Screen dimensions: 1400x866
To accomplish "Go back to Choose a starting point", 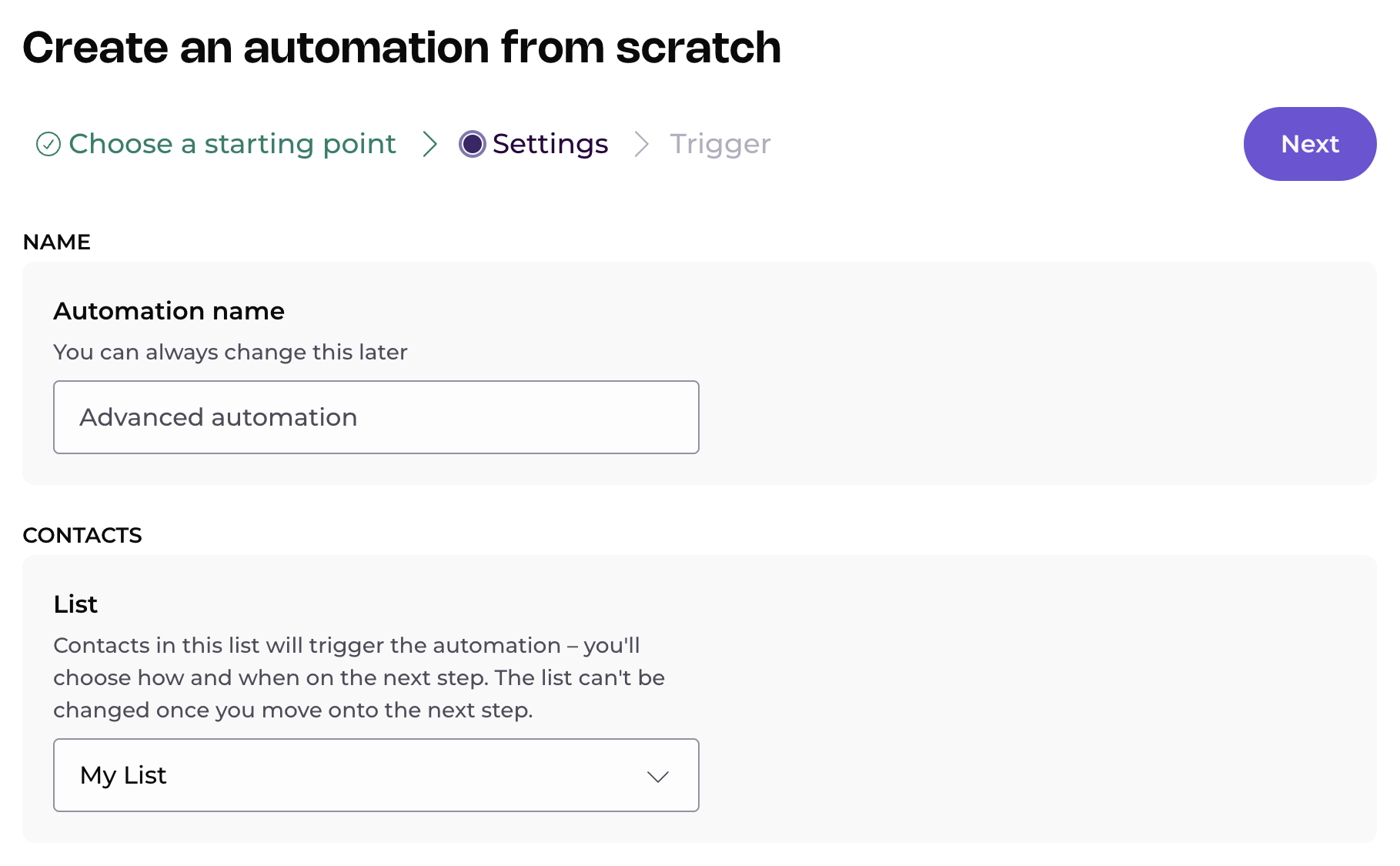I will point(232,144).
